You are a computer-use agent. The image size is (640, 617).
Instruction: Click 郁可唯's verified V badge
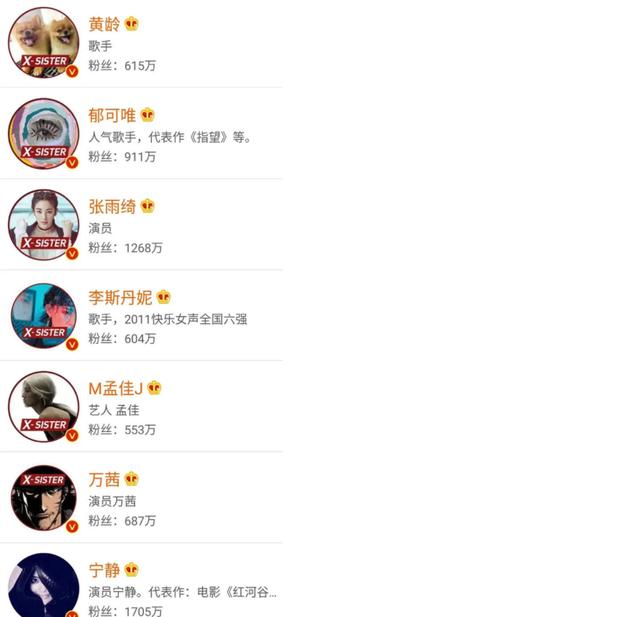(x=72, y=162)
